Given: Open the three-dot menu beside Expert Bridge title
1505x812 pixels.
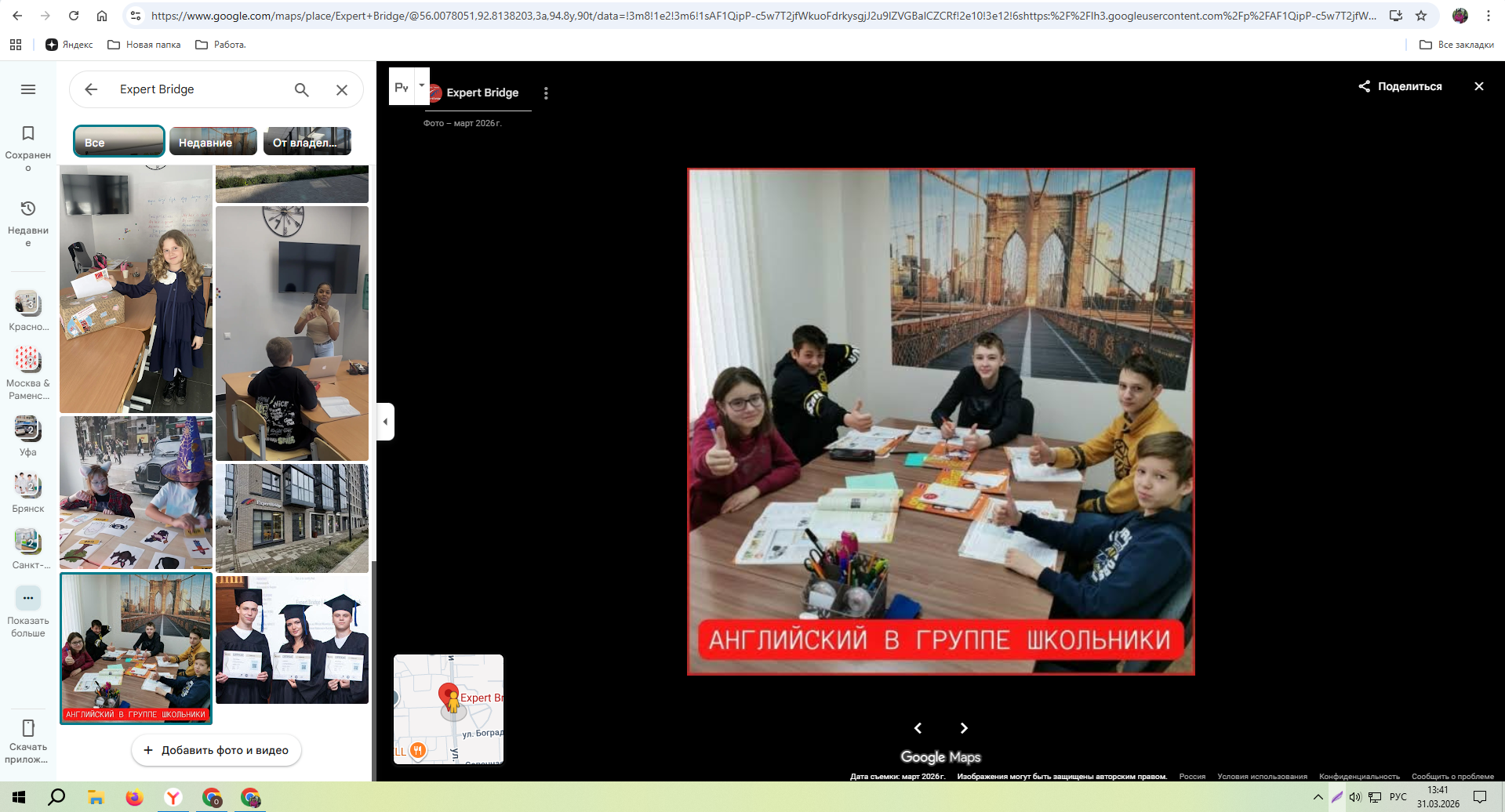Looking at the screenshot, I should [x=546, y=93].
